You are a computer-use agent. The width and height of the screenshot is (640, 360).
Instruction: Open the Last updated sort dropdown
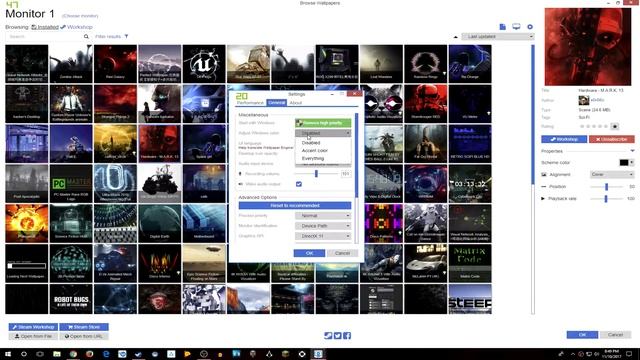pos(498,37)
